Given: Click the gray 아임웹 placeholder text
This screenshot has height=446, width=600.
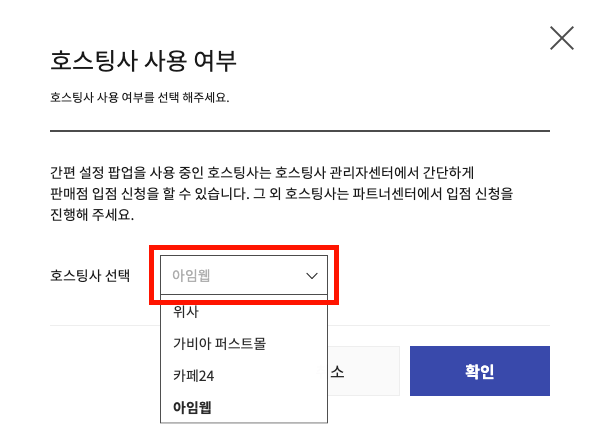Looking at the screenshot, I should coord(191,275).
